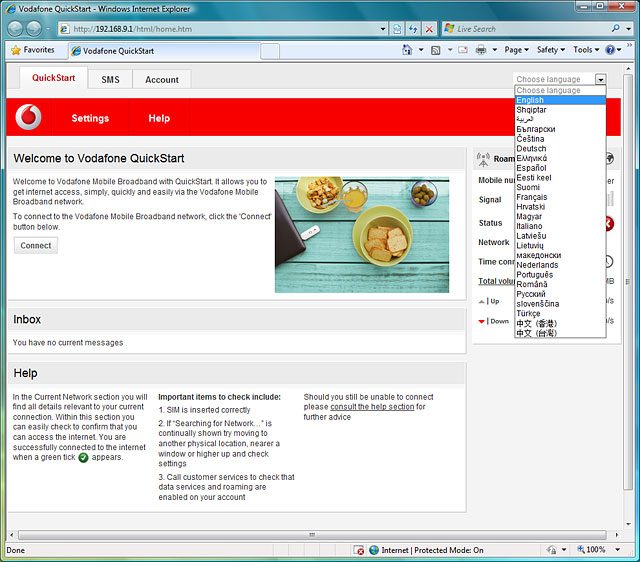
Task: Open the Favorites star button
Action: 32,50
